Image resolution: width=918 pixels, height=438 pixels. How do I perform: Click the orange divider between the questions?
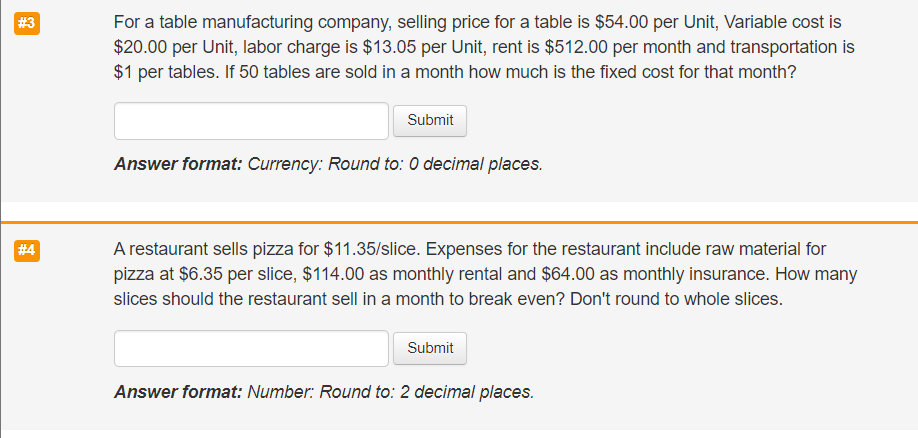point(459,221)
